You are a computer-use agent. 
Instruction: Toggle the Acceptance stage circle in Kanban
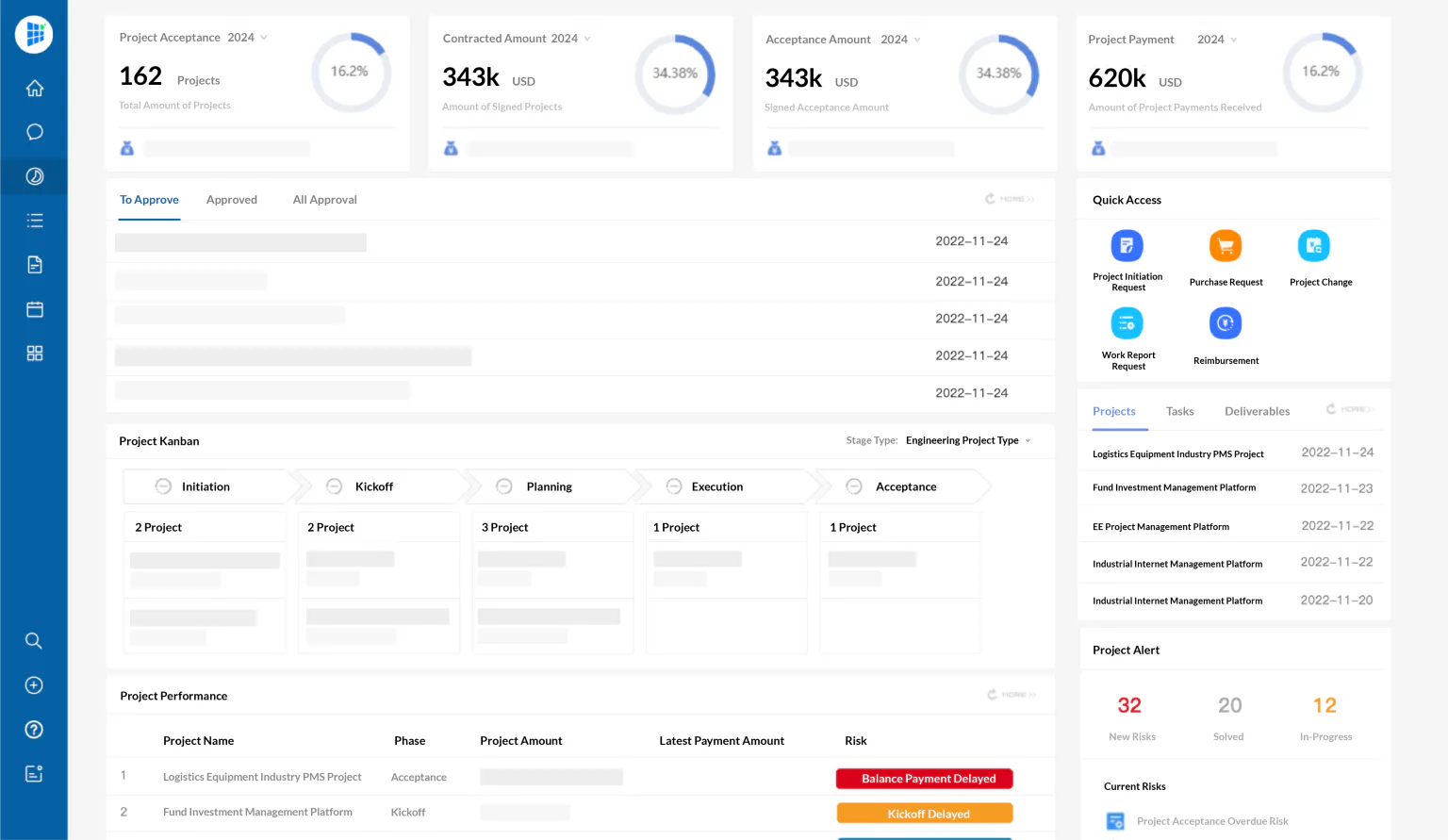pos(854,486)
